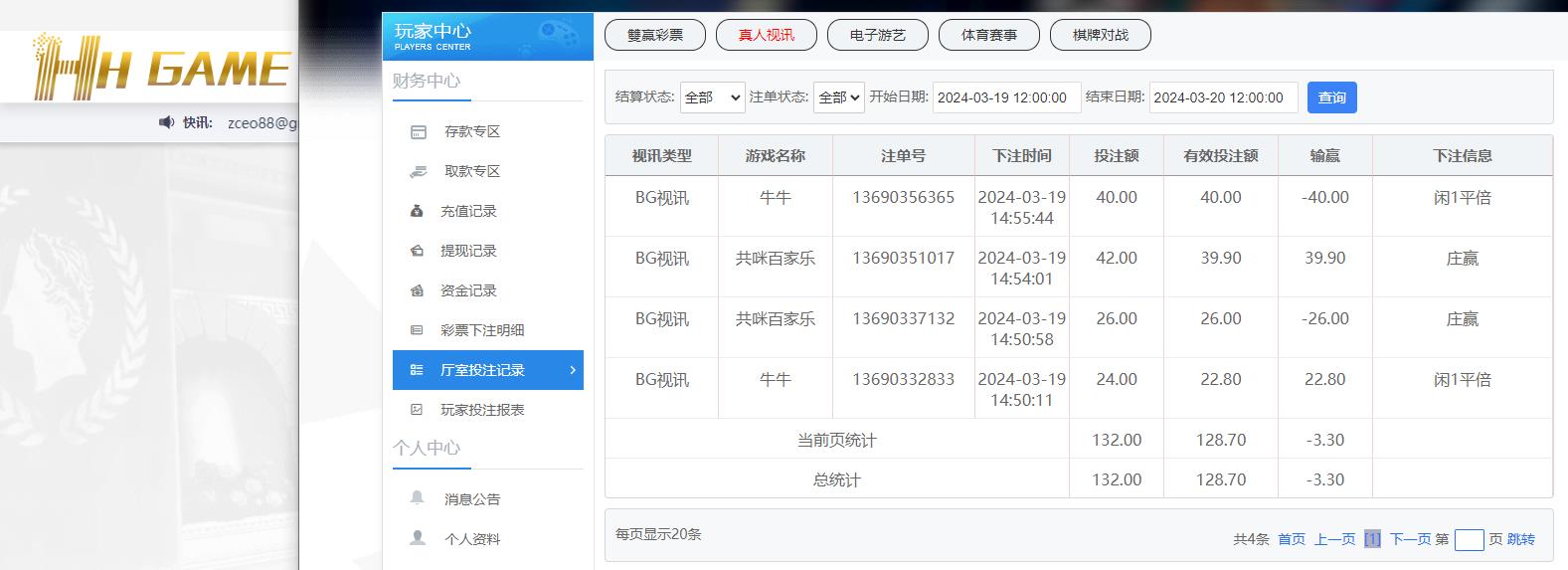Screen dimensions: 1568x570
Task: Click the 消息公告 bell icon
Action: [x=418, y=498]
